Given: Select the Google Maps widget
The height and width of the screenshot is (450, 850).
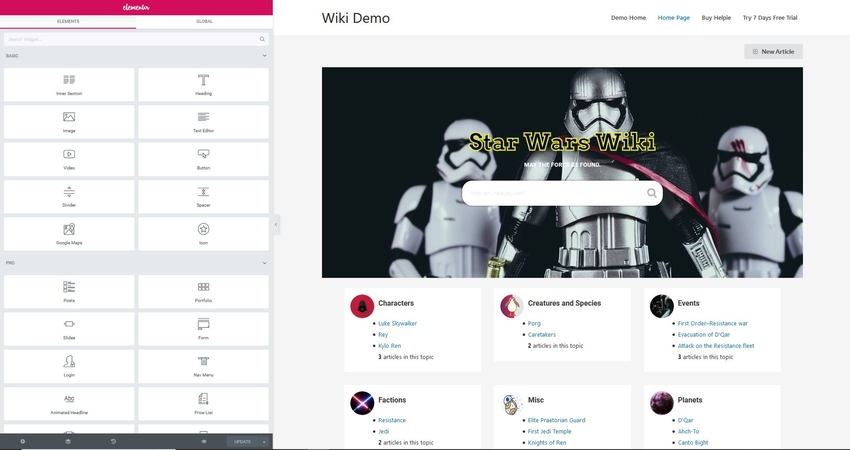Looking at the screenshot, I should point(69,234).
